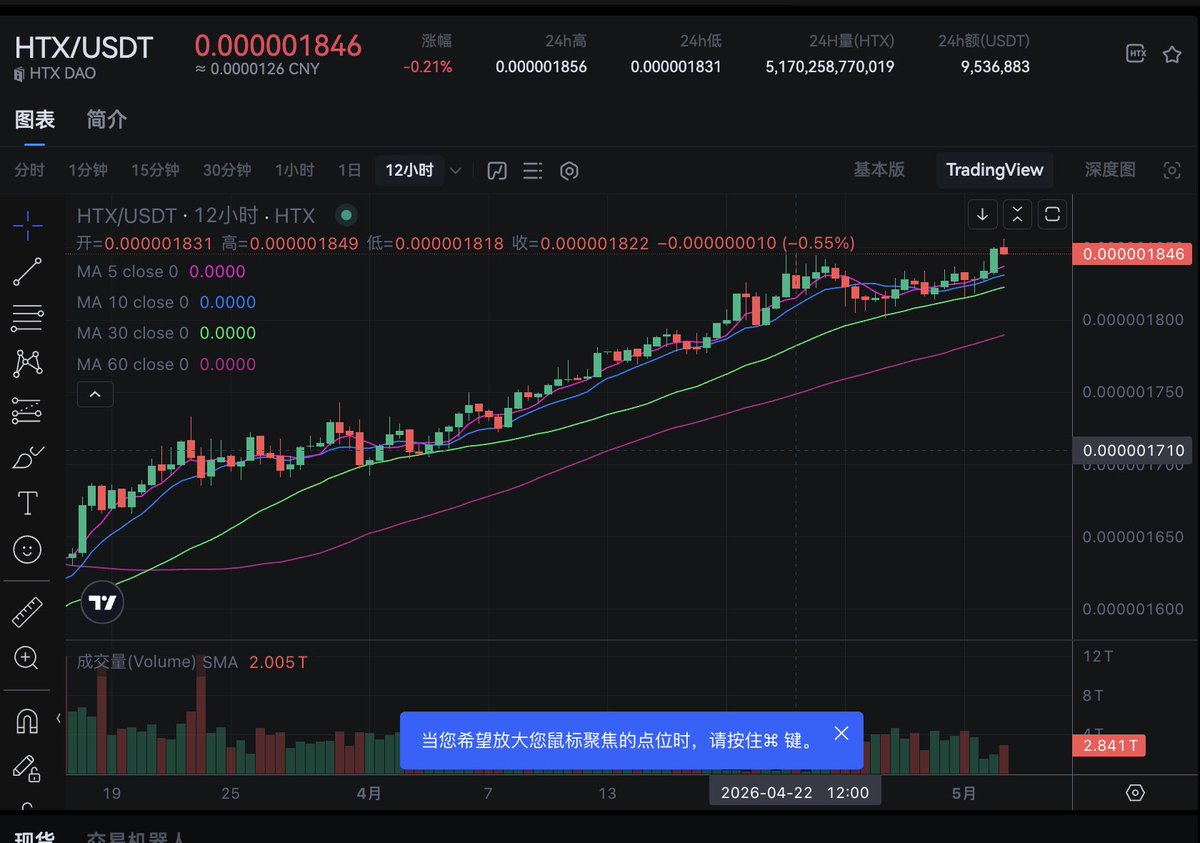Switch to 基本版 chart mode
Viewport: 1200px width, 843px height.
tap(879, 170)
